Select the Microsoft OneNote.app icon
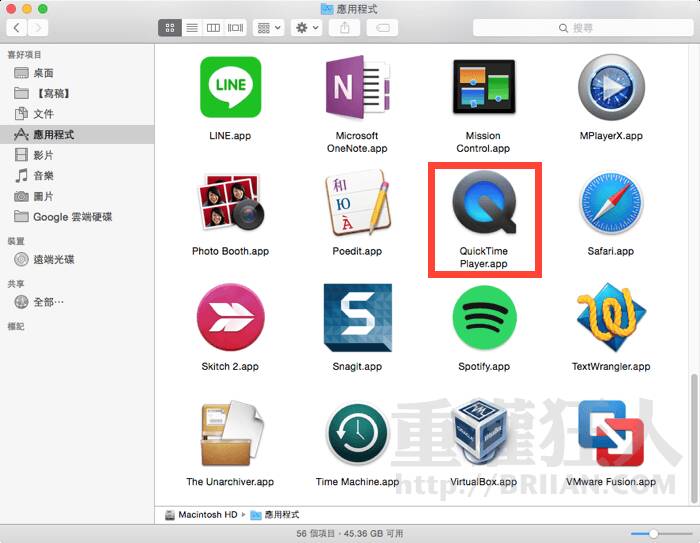Screen dimensions: 700x543 [357, 87]
